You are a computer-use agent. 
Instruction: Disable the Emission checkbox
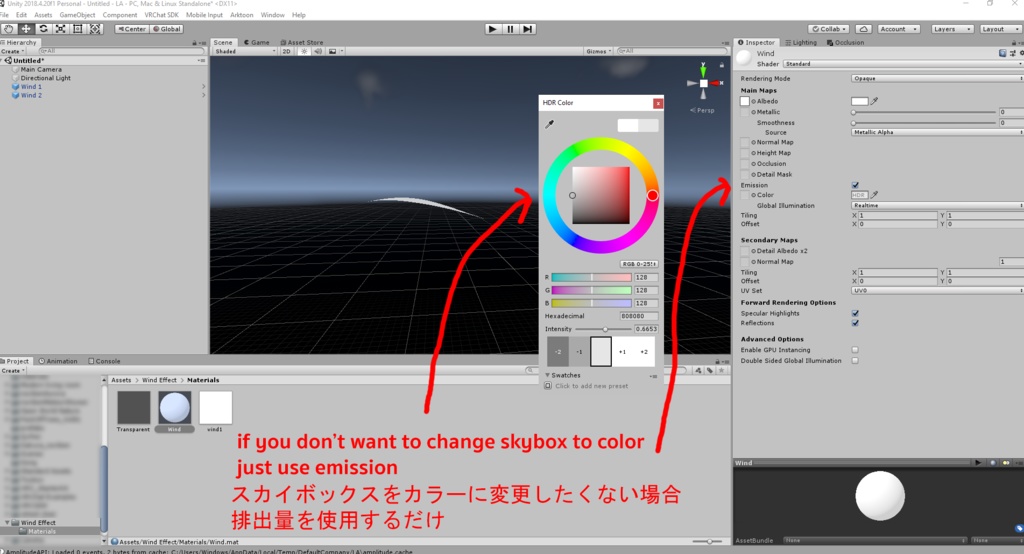tap(856, 186)
